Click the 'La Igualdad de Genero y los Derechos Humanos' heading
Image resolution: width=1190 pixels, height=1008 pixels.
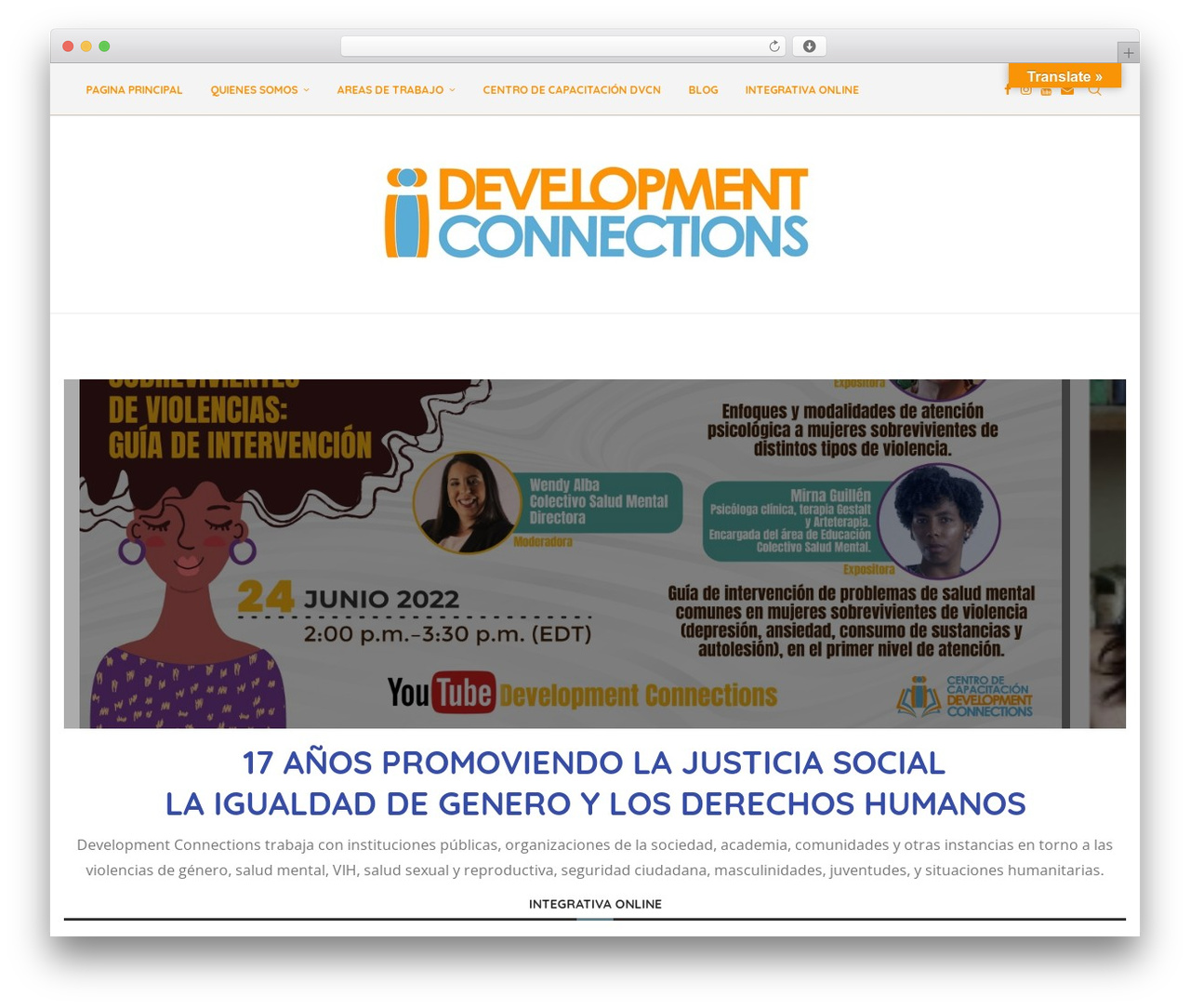[595, 803]
